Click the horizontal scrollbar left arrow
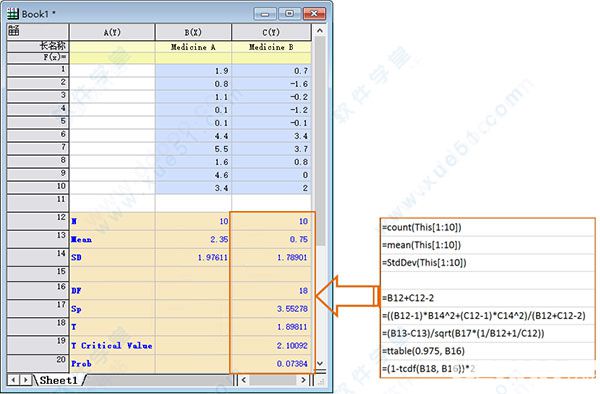The height and width of the screenshot is (394, 600). [x=244, y=380]
